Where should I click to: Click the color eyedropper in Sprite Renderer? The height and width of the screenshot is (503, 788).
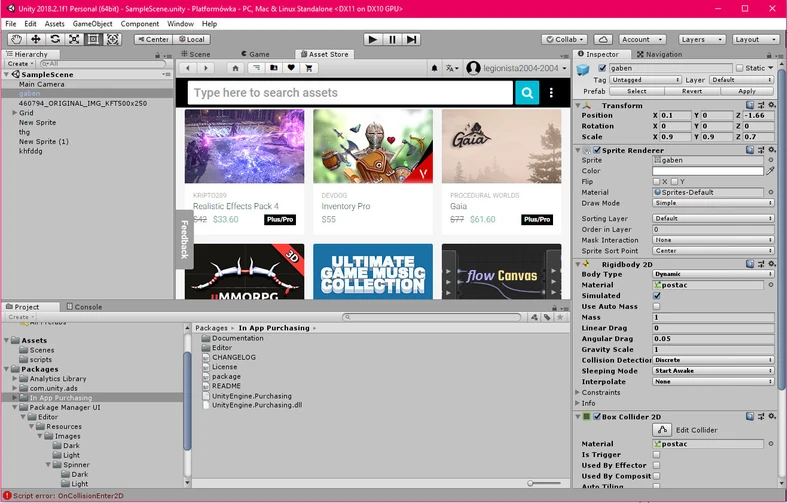pos(770,171)
